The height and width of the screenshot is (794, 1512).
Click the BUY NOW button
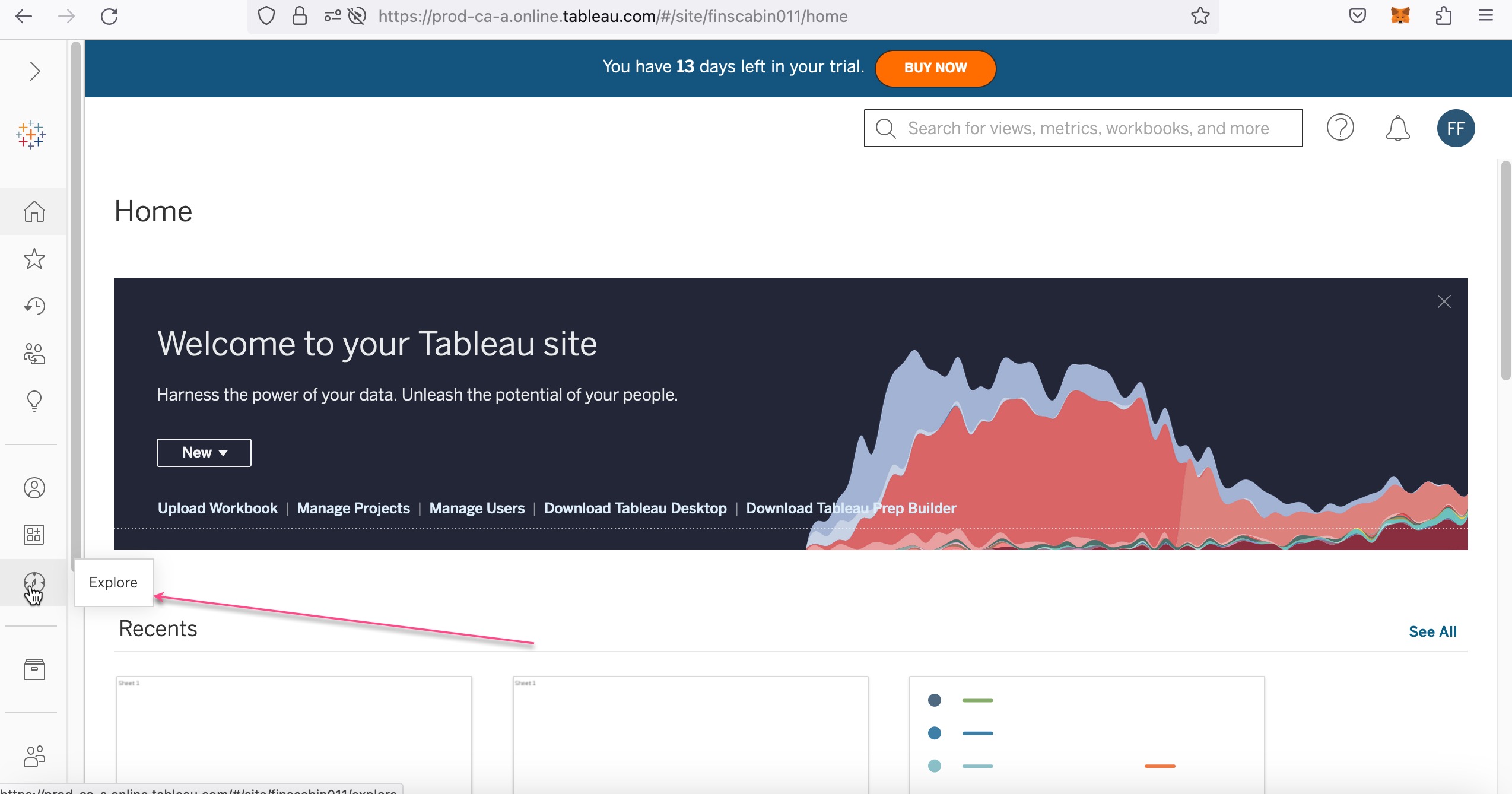tap(935, 68)
